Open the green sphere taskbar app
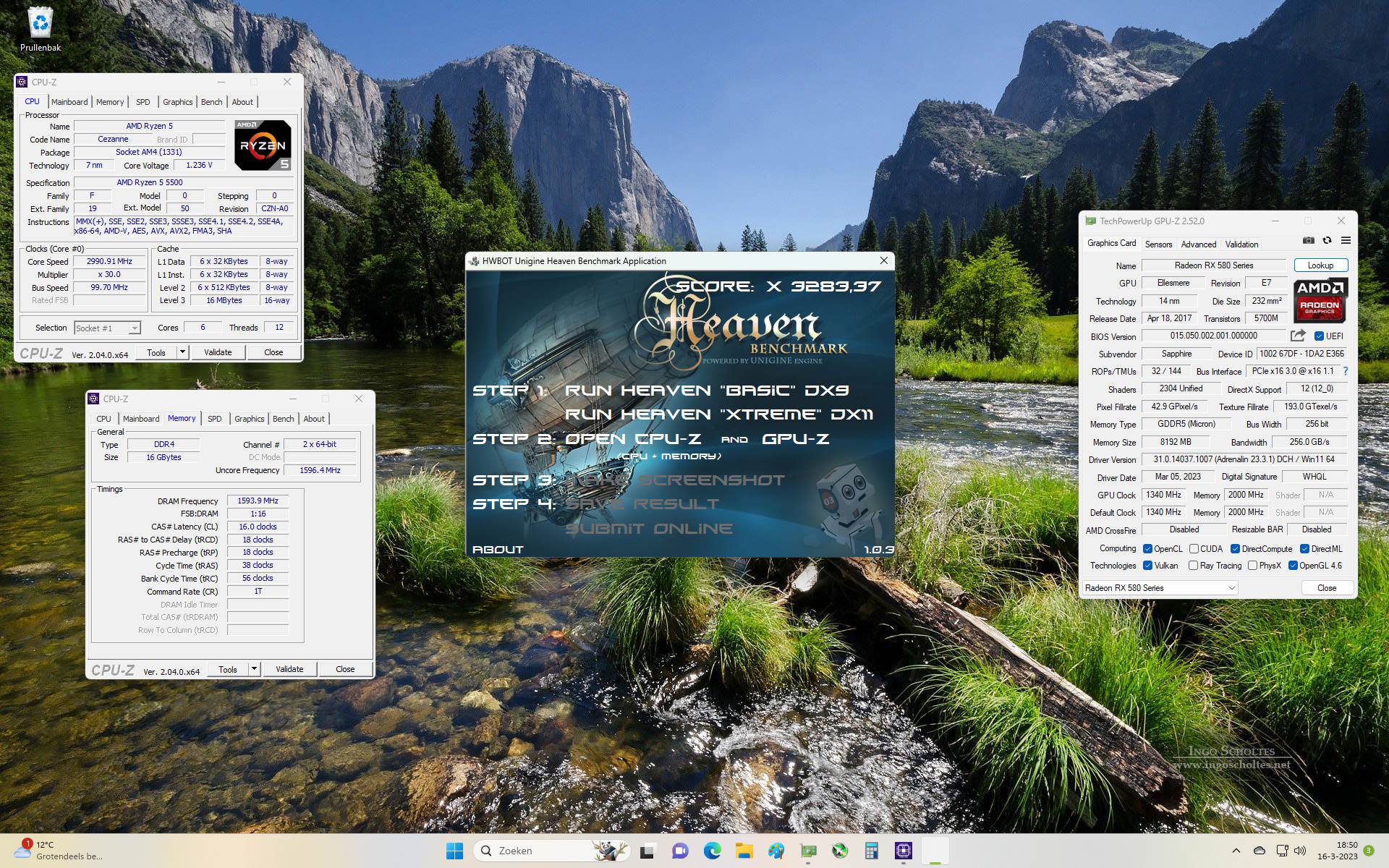This screenshot has width=1389, height=868. click(840, 851)
